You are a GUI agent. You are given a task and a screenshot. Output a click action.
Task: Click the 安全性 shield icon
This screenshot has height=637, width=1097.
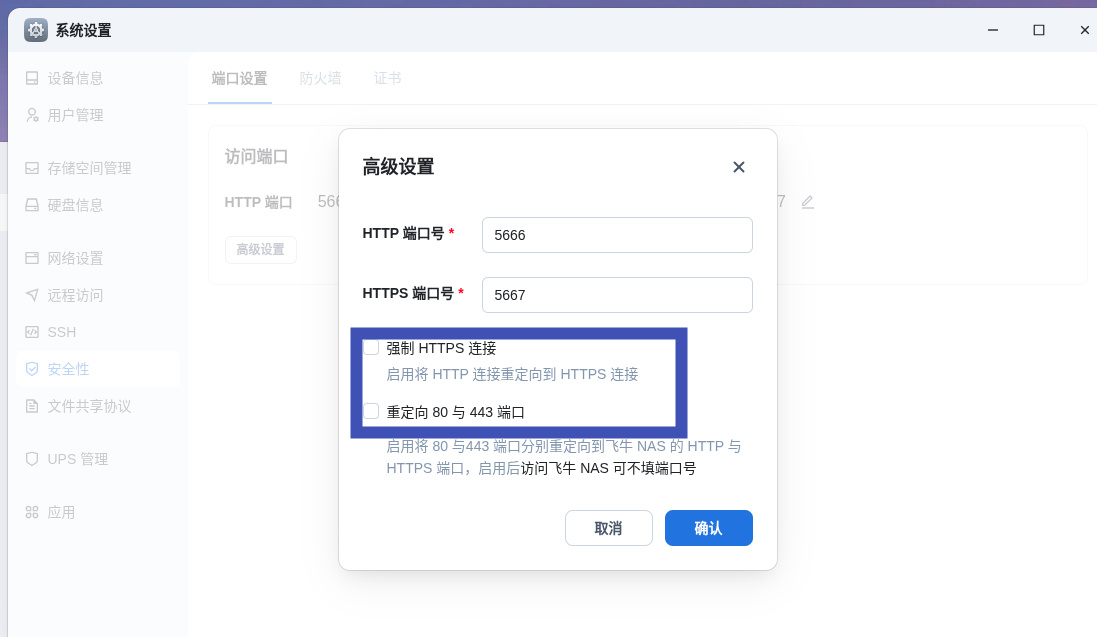[x=32, y=369]
